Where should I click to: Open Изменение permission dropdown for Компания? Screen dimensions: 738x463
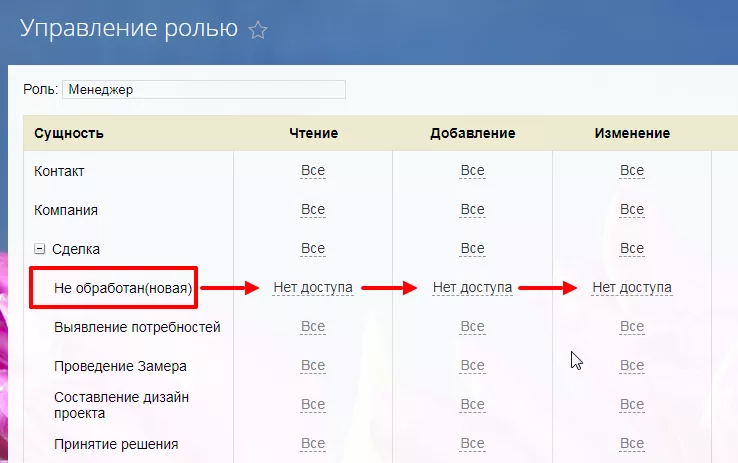(632, 209)
